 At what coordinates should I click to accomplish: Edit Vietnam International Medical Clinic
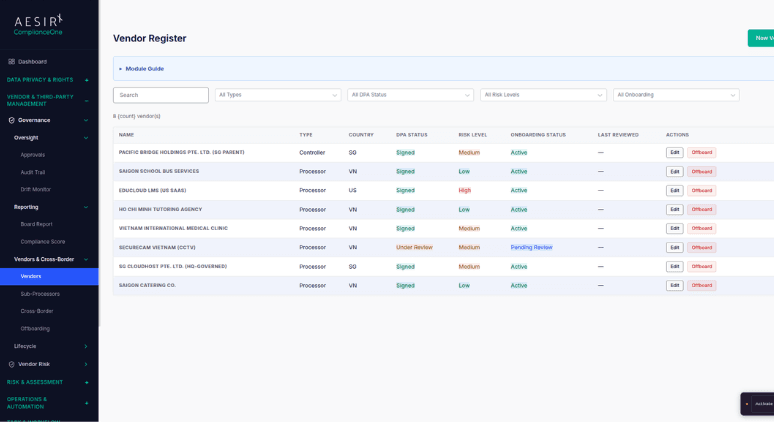[675, 229]
